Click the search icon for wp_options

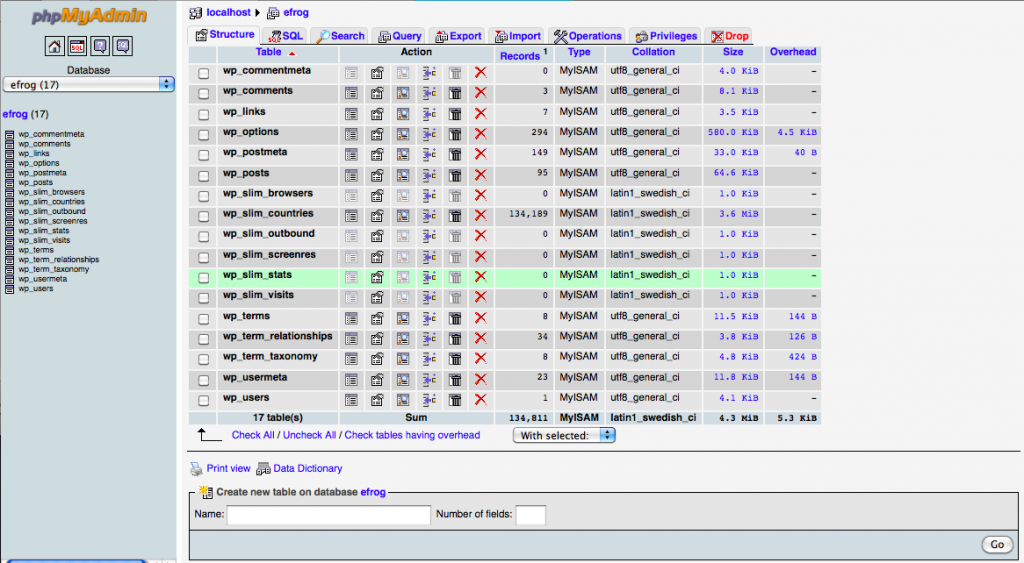[403, 134]
